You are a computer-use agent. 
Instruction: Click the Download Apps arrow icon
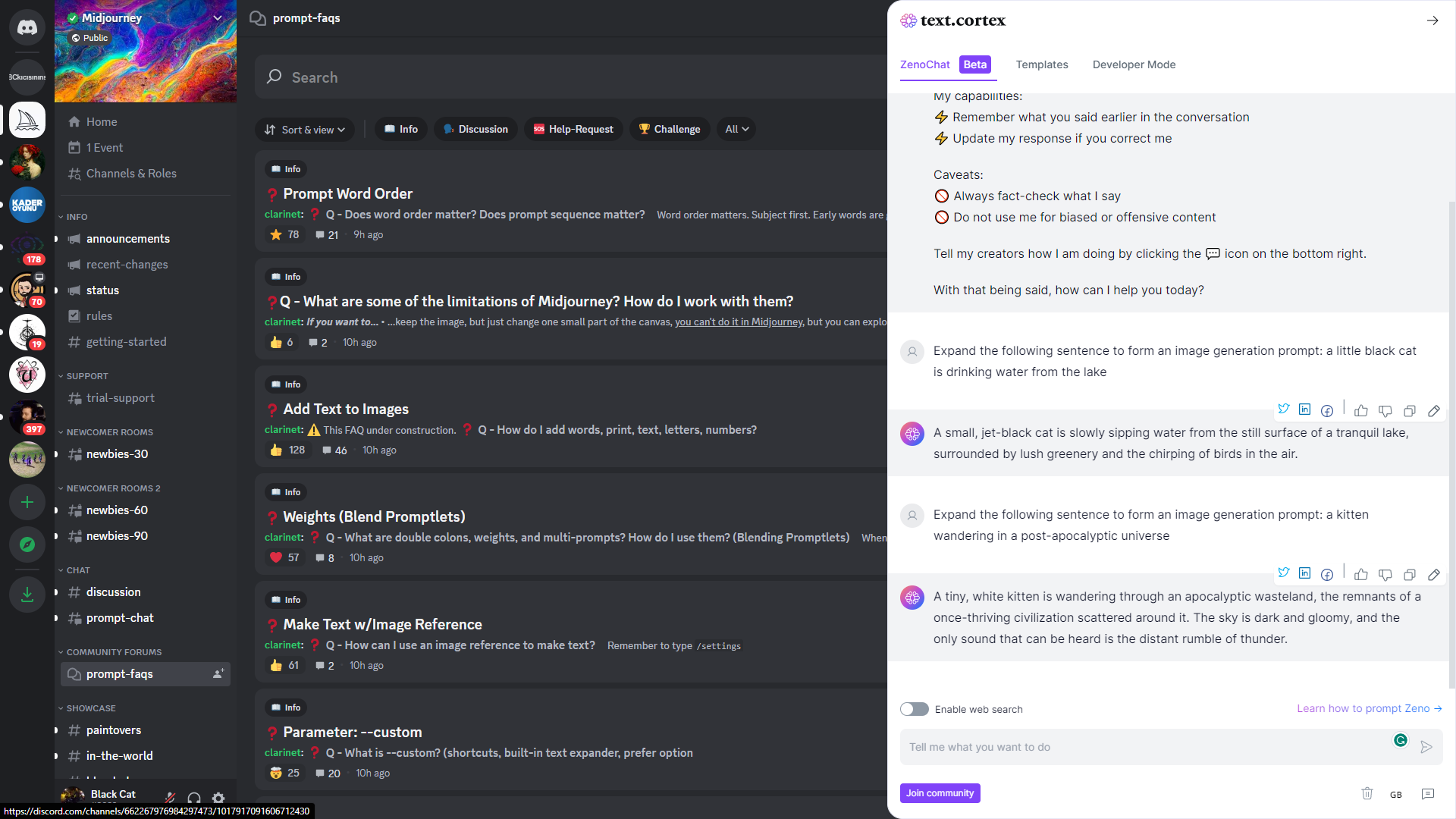[27, 595]
